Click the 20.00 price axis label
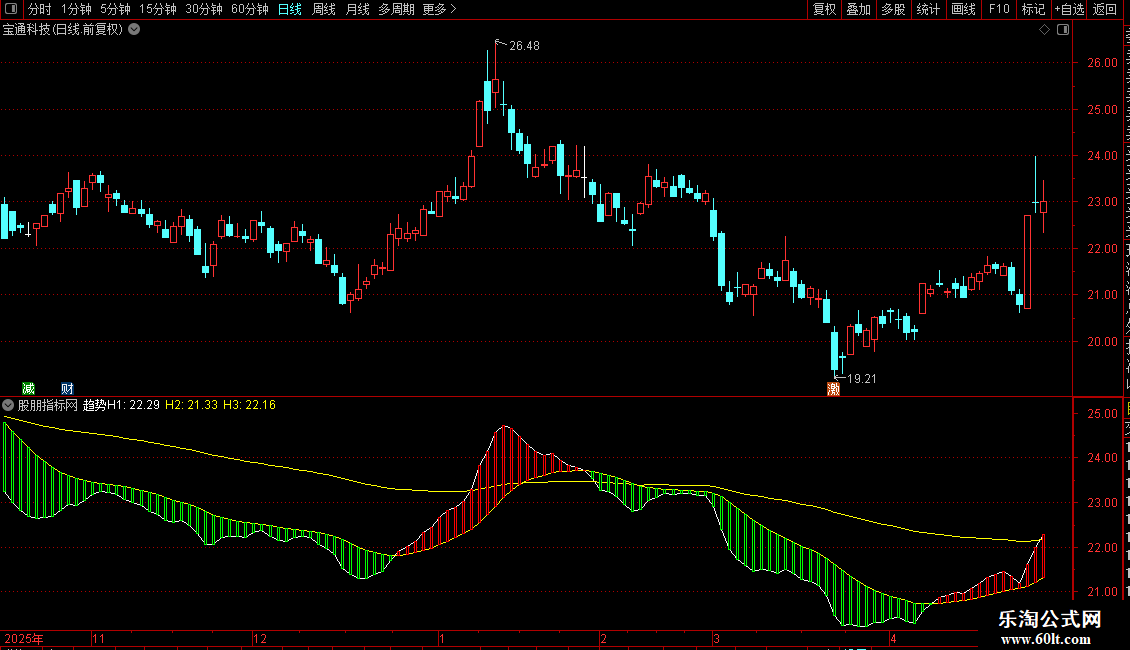 click(x=1102, y=342)
